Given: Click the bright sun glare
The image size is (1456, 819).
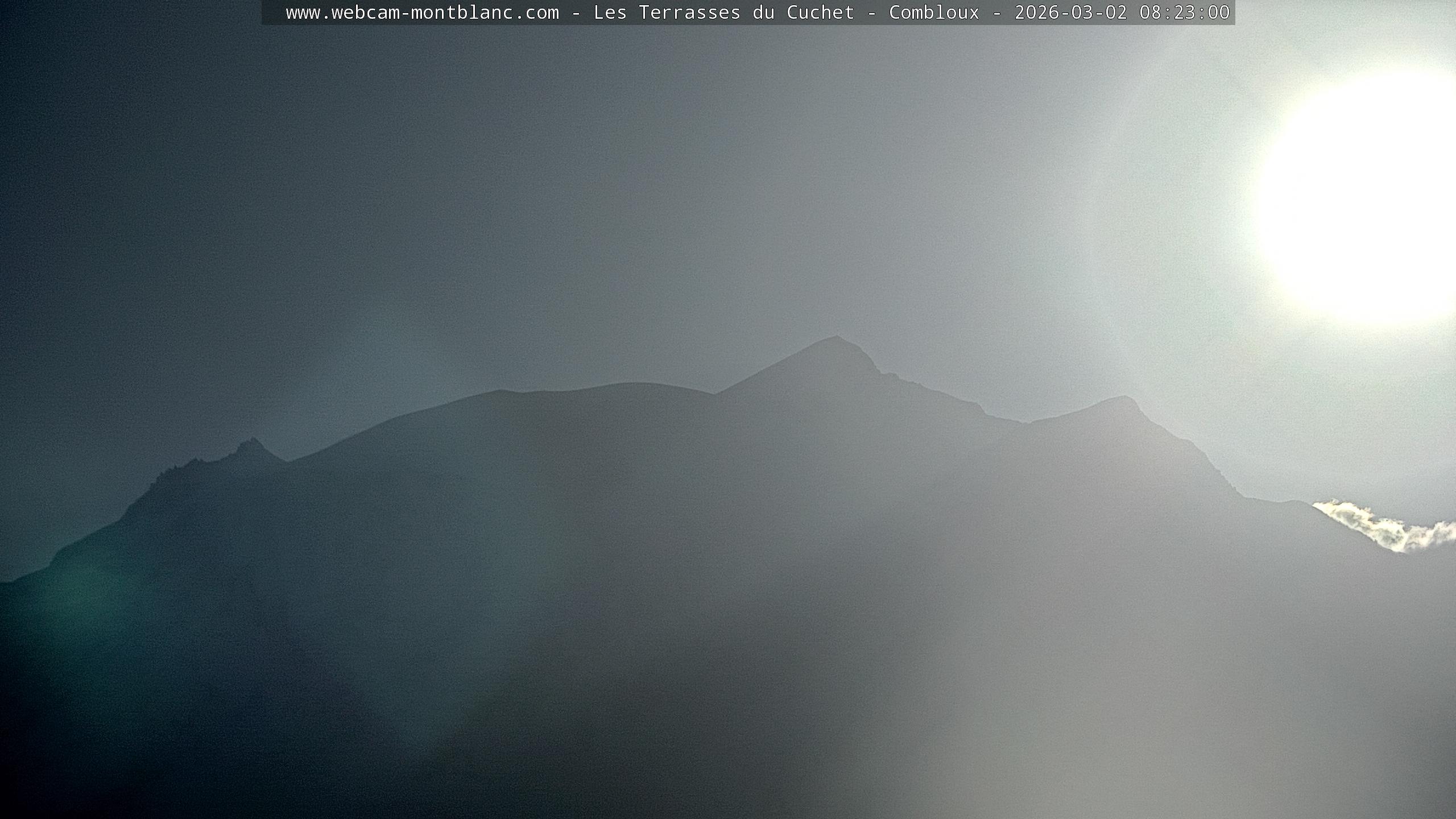Looking at the screenshot, I should click(x=1365, y=199).
